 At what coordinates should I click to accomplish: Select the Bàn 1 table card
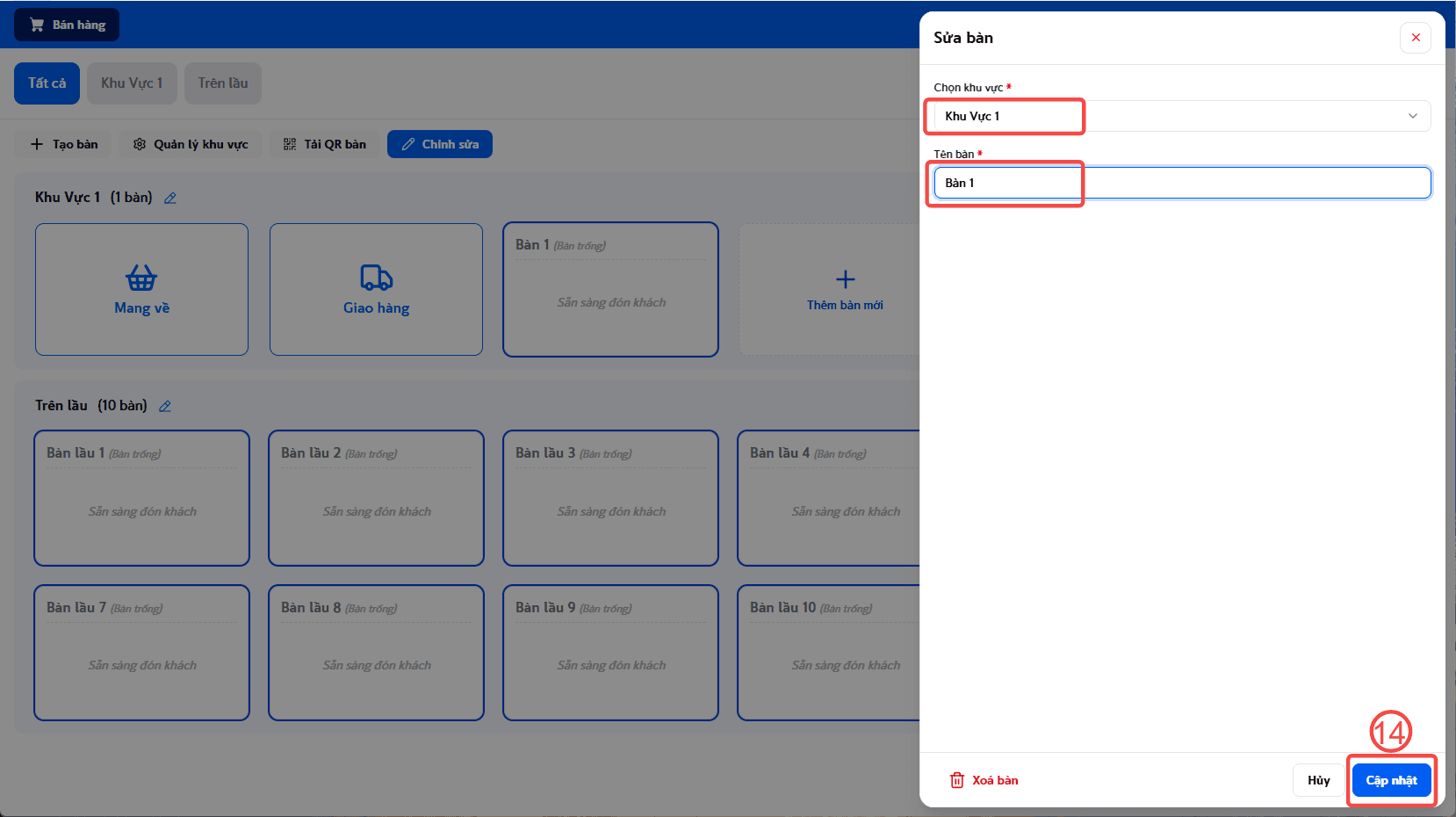tap(610, 289)
